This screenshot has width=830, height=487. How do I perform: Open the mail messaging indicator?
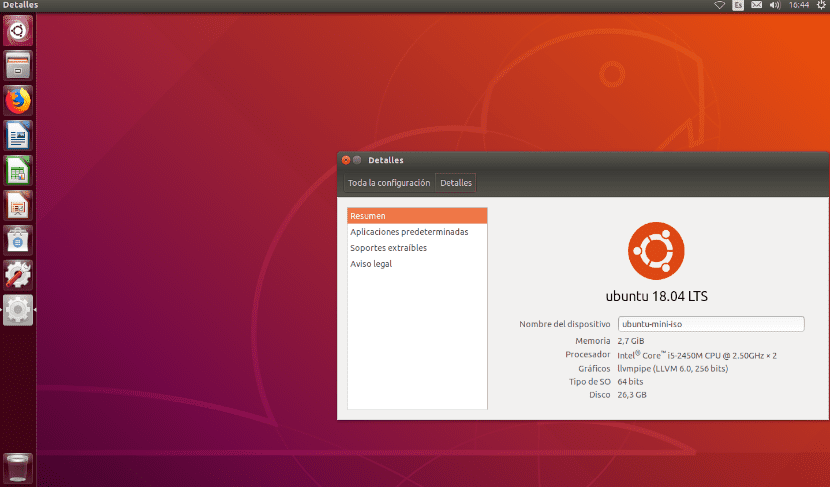pyautogui.click(x=756, y=6)
